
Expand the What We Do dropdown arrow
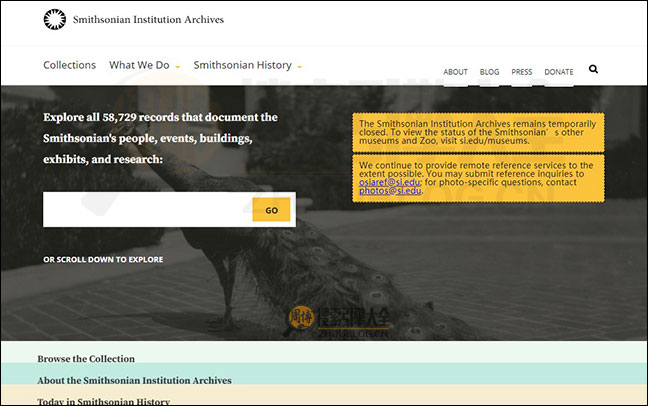178,67
